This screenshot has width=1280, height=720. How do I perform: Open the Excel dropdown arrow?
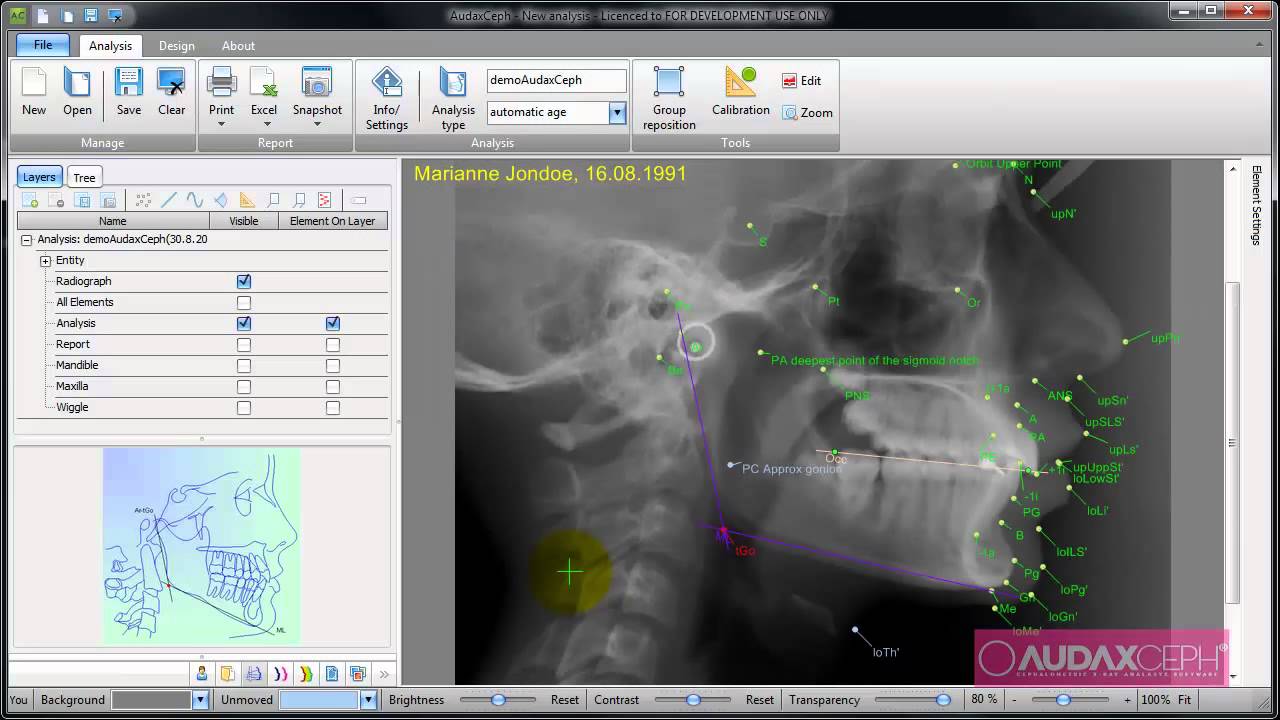(267, 125)
